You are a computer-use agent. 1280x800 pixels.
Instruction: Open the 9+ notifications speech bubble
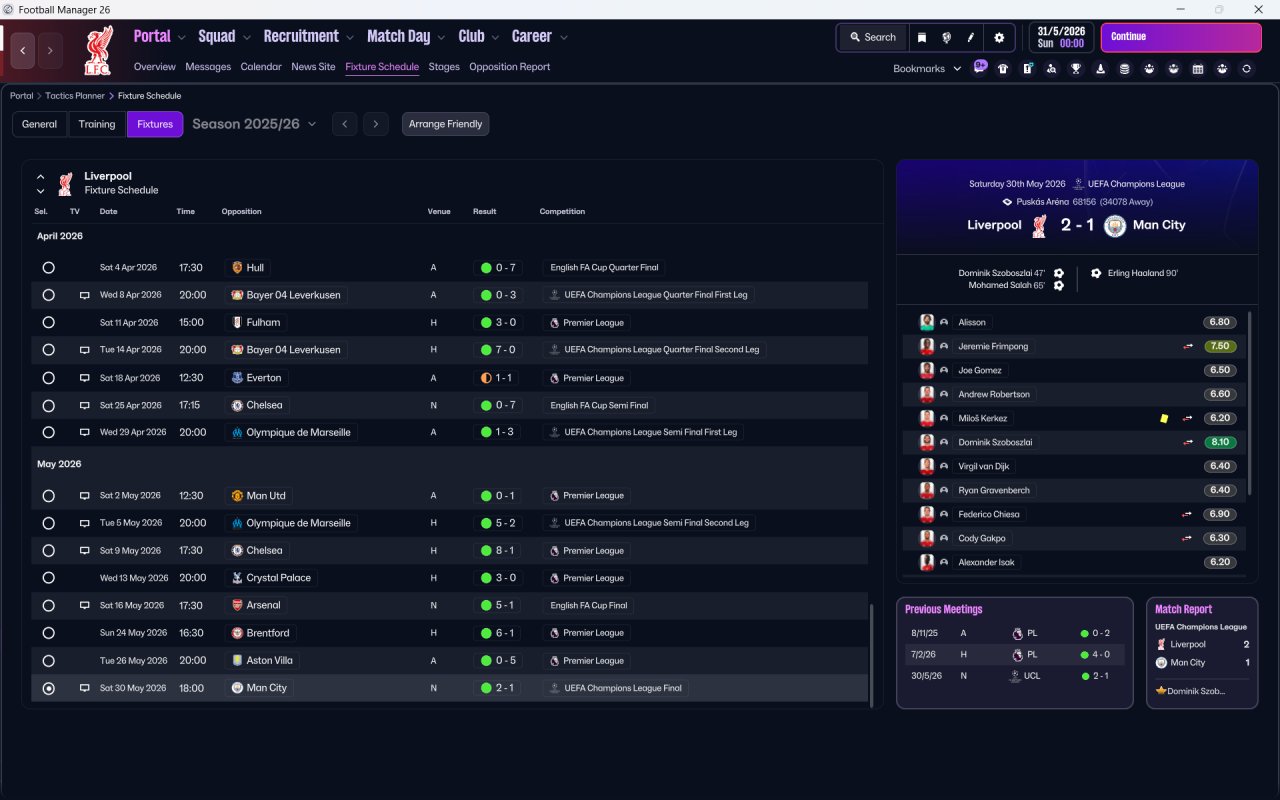(980, 67)
